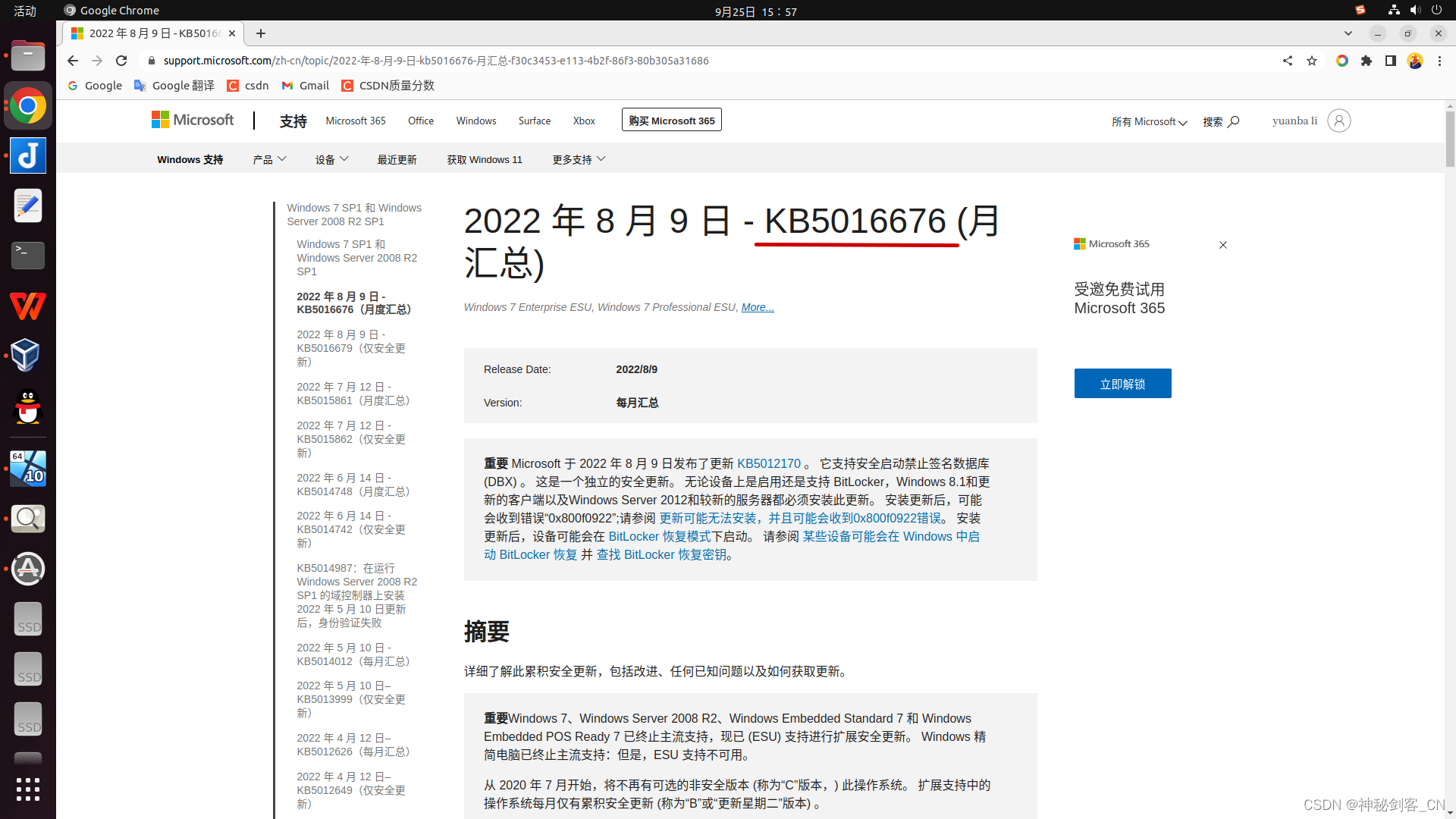Click the 活动 activities button
Image resolution: width=1456 pixels, height=819 pixels.
click(25, 11)
